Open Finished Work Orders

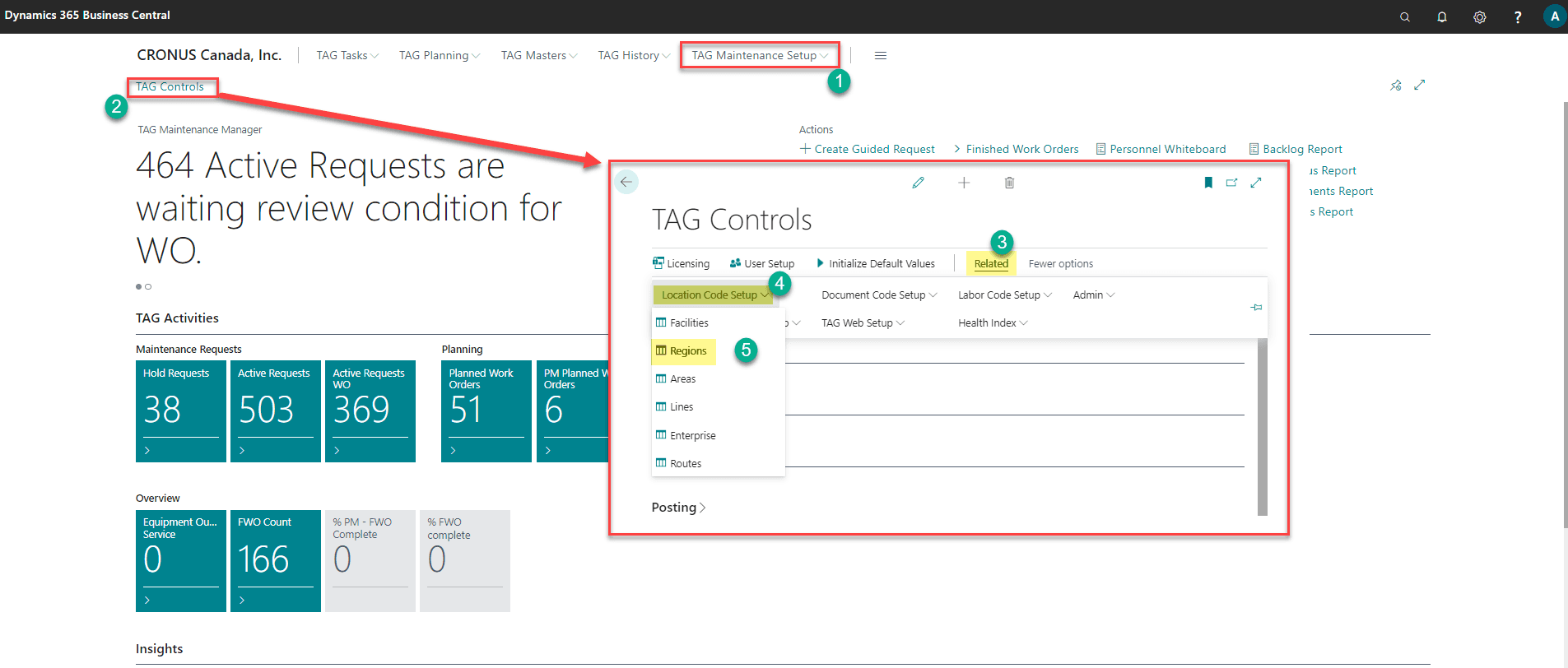[x=1017, y=149]
